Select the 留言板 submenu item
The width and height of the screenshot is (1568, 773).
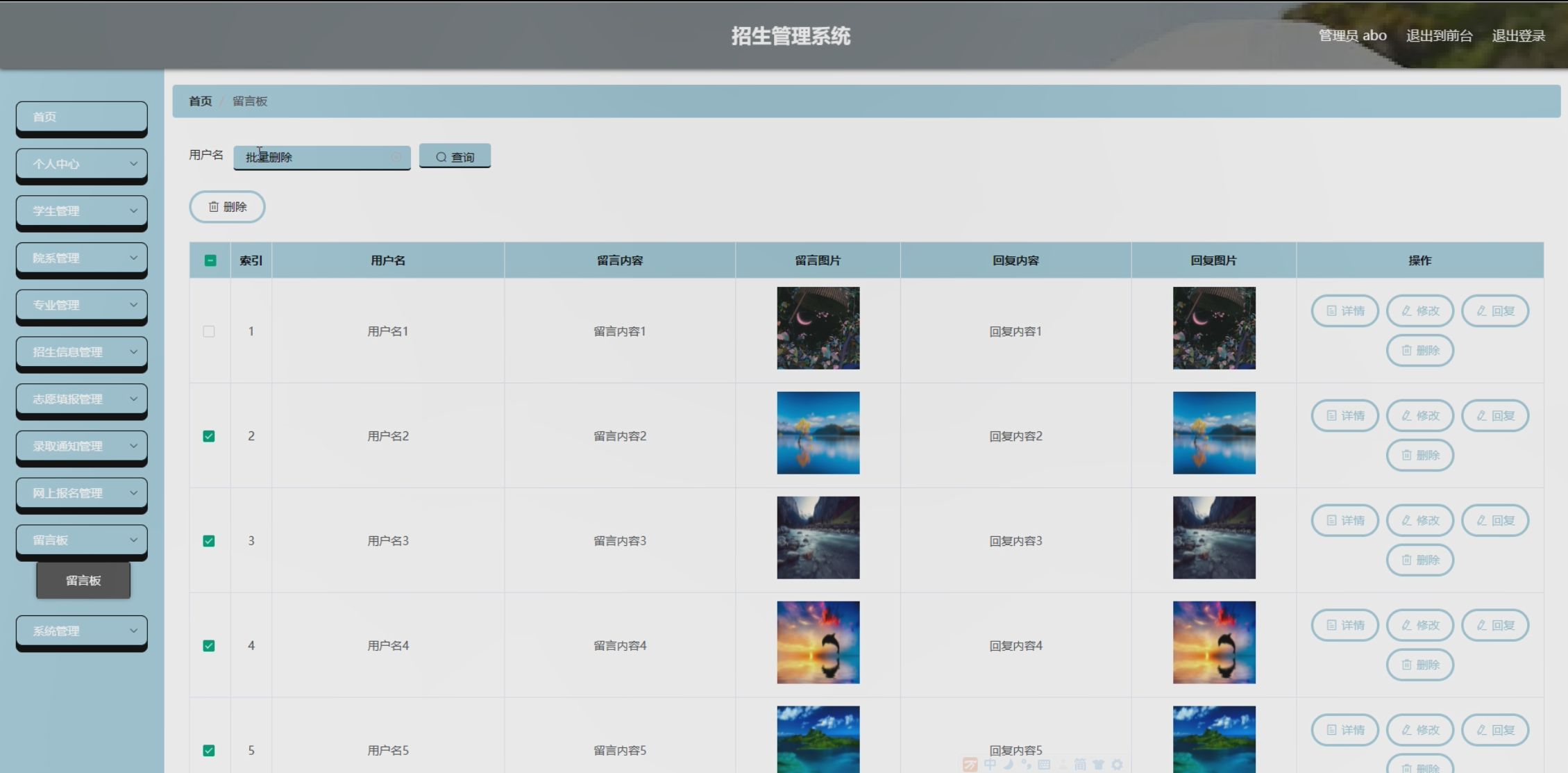(x=83, y=581)
